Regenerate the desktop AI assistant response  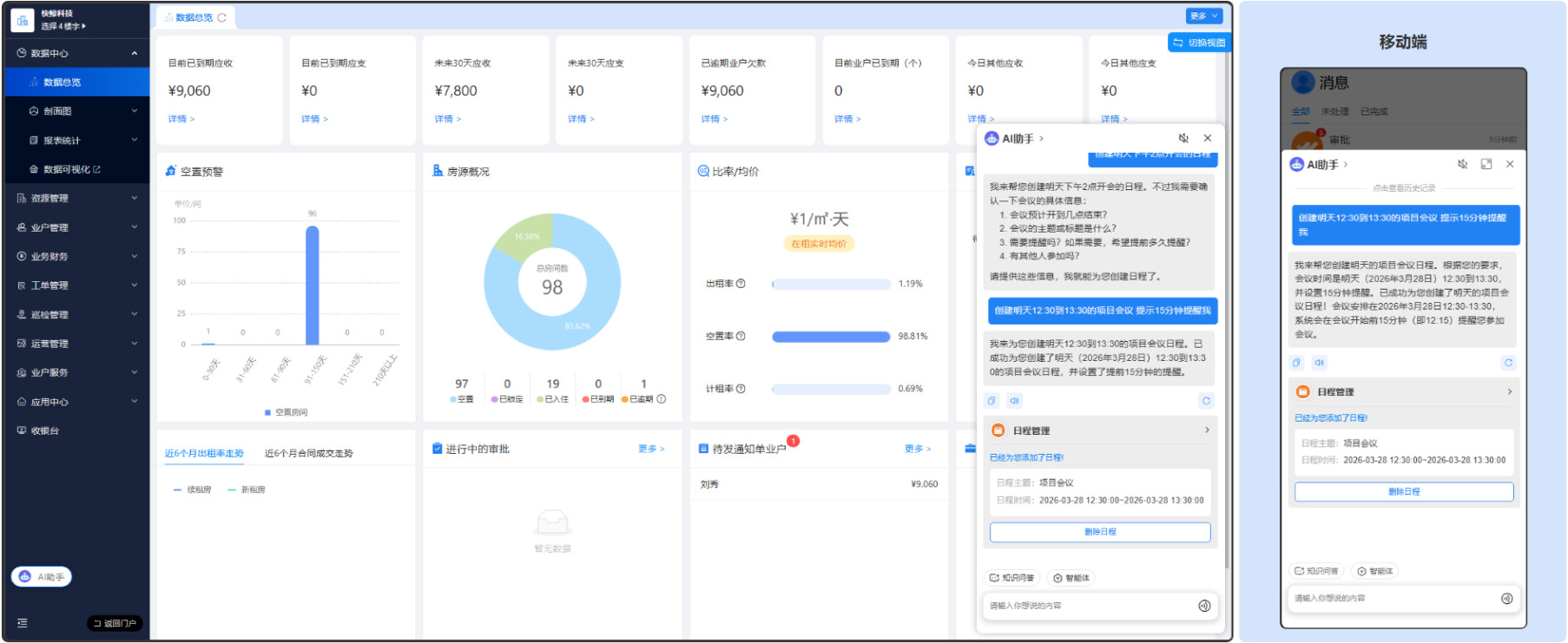point(1205,401)
